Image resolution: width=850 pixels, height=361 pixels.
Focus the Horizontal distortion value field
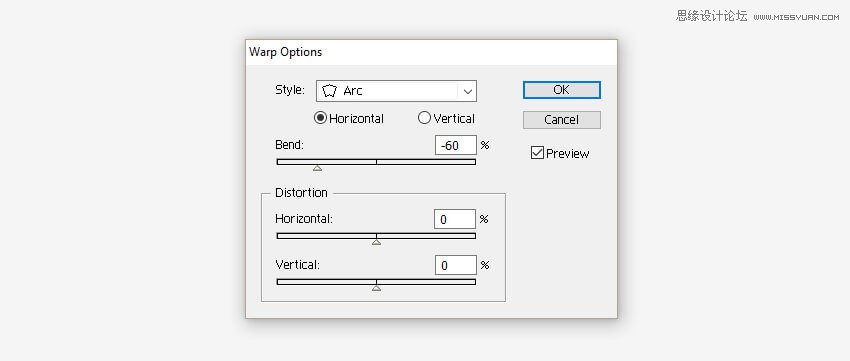pos(455,219)
